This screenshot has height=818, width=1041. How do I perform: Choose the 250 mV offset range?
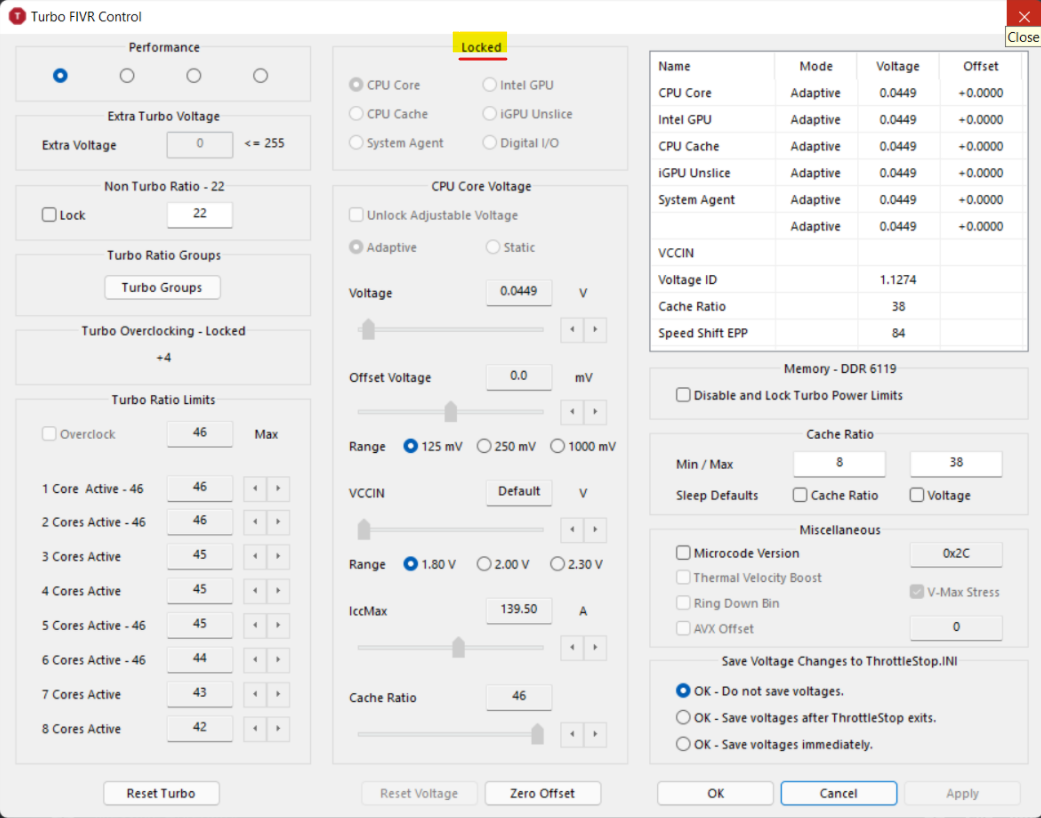point(484,446)
